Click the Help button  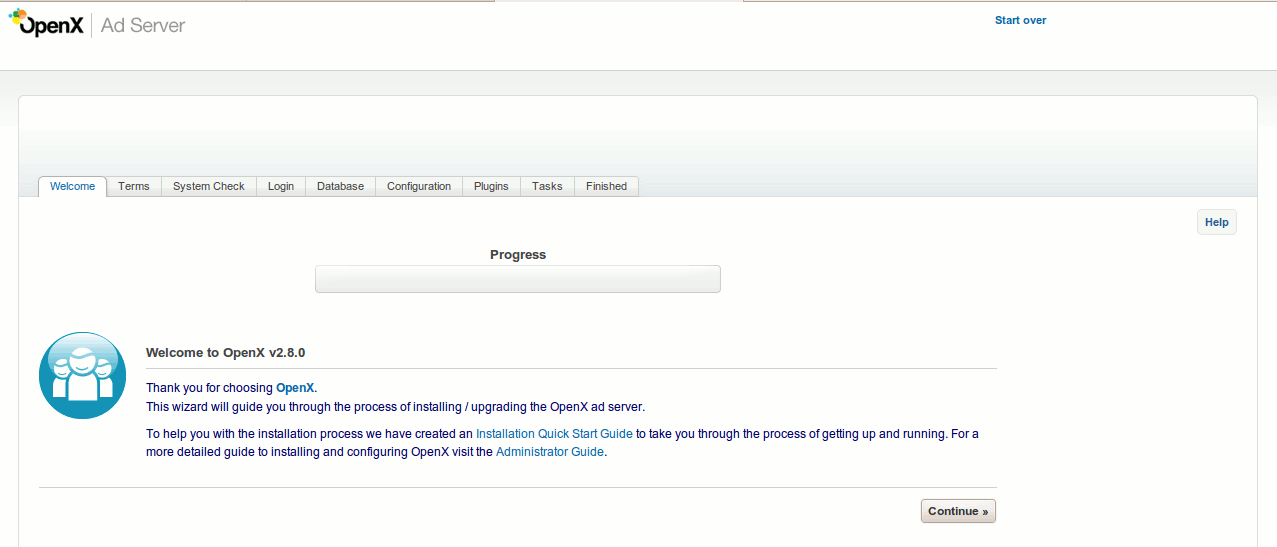(1217, 222)
